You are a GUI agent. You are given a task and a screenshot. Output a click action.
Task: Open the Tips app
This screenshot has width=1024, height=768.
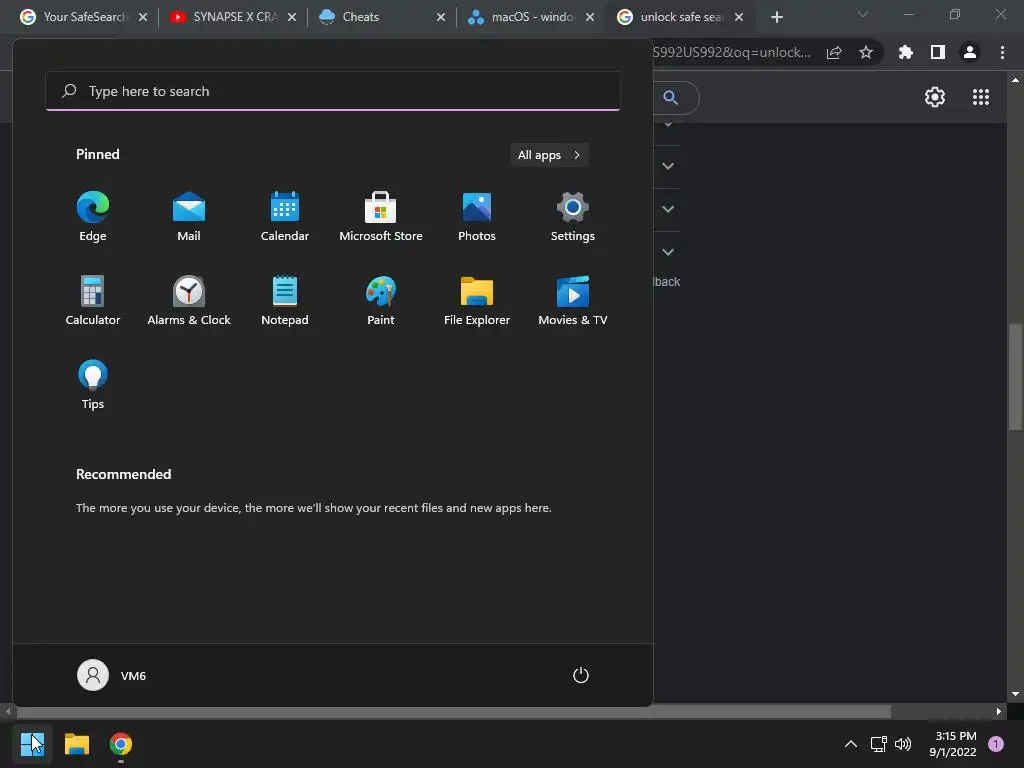[93, 385]
